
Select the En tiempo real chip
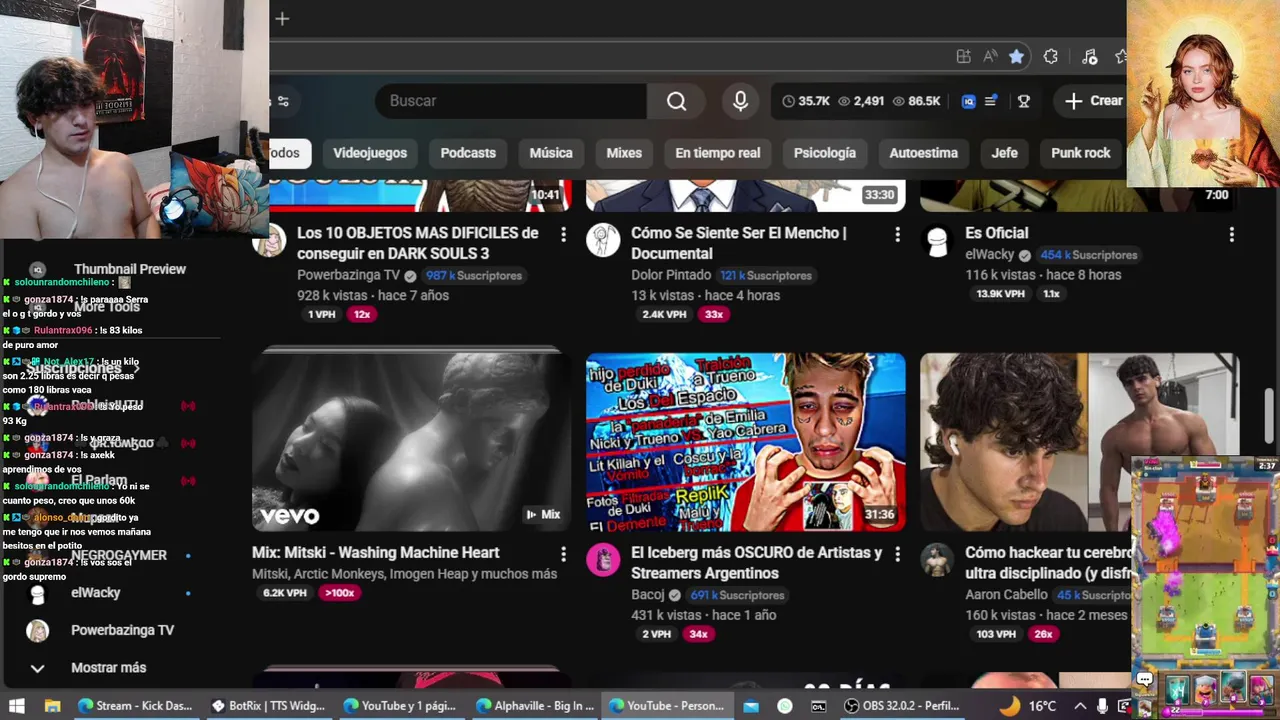pos(718,153)
